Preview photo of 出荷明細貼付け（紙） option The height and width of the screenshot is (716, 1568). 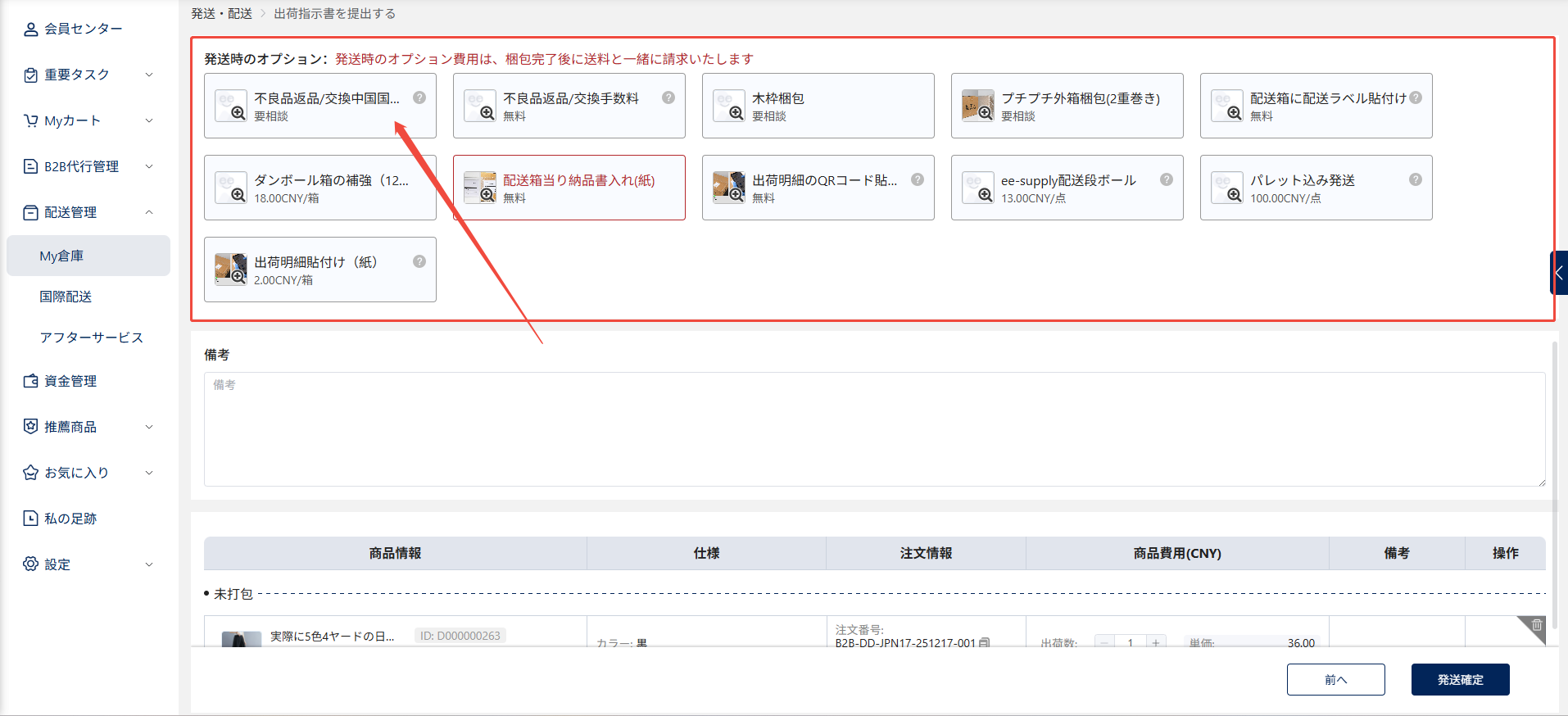point(230,270)
